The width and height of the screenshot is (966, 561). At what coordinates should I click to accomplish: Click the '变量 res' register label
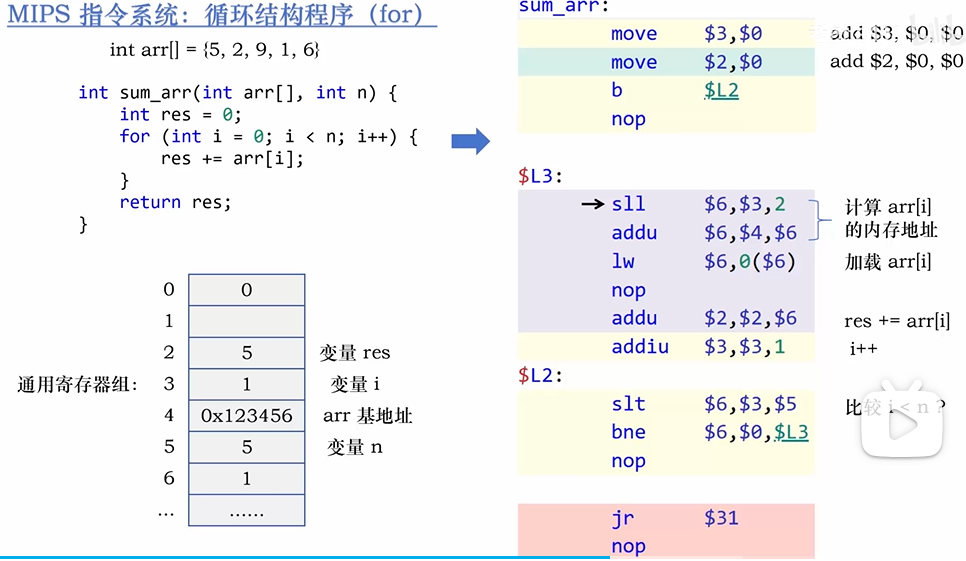355,353
